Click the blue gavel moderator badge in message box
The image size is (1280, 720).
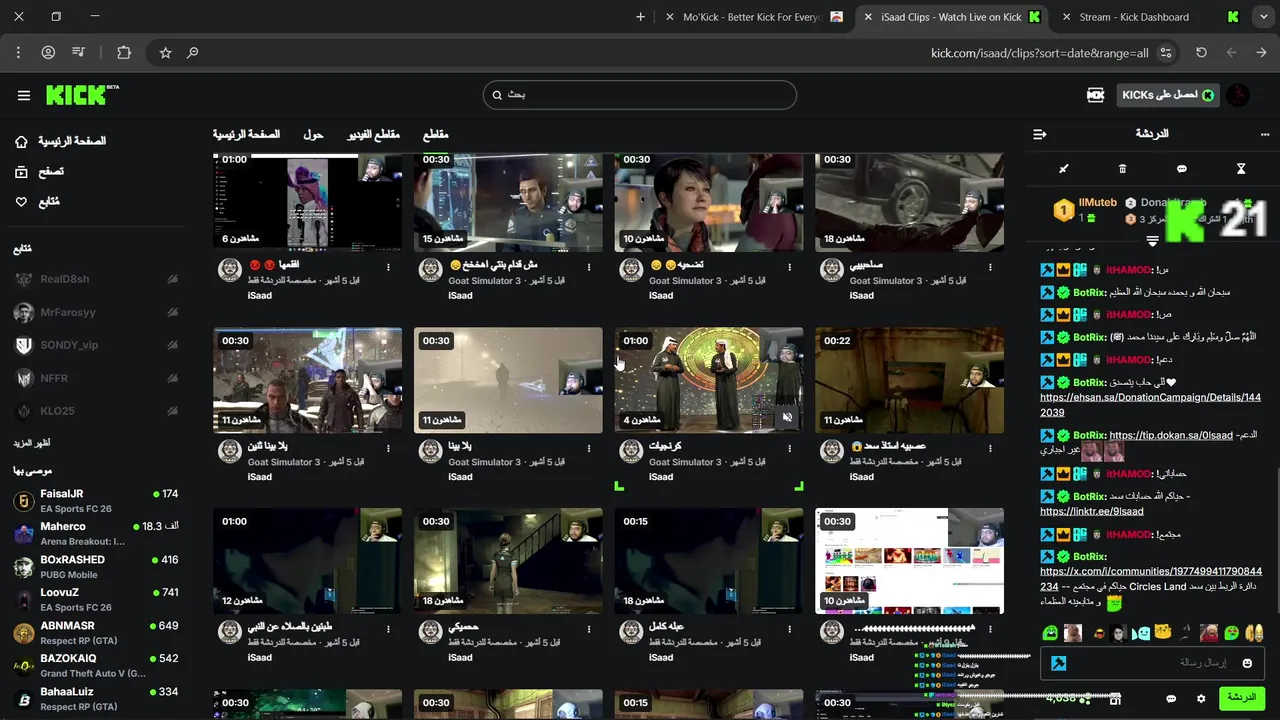coord(1058,663)
